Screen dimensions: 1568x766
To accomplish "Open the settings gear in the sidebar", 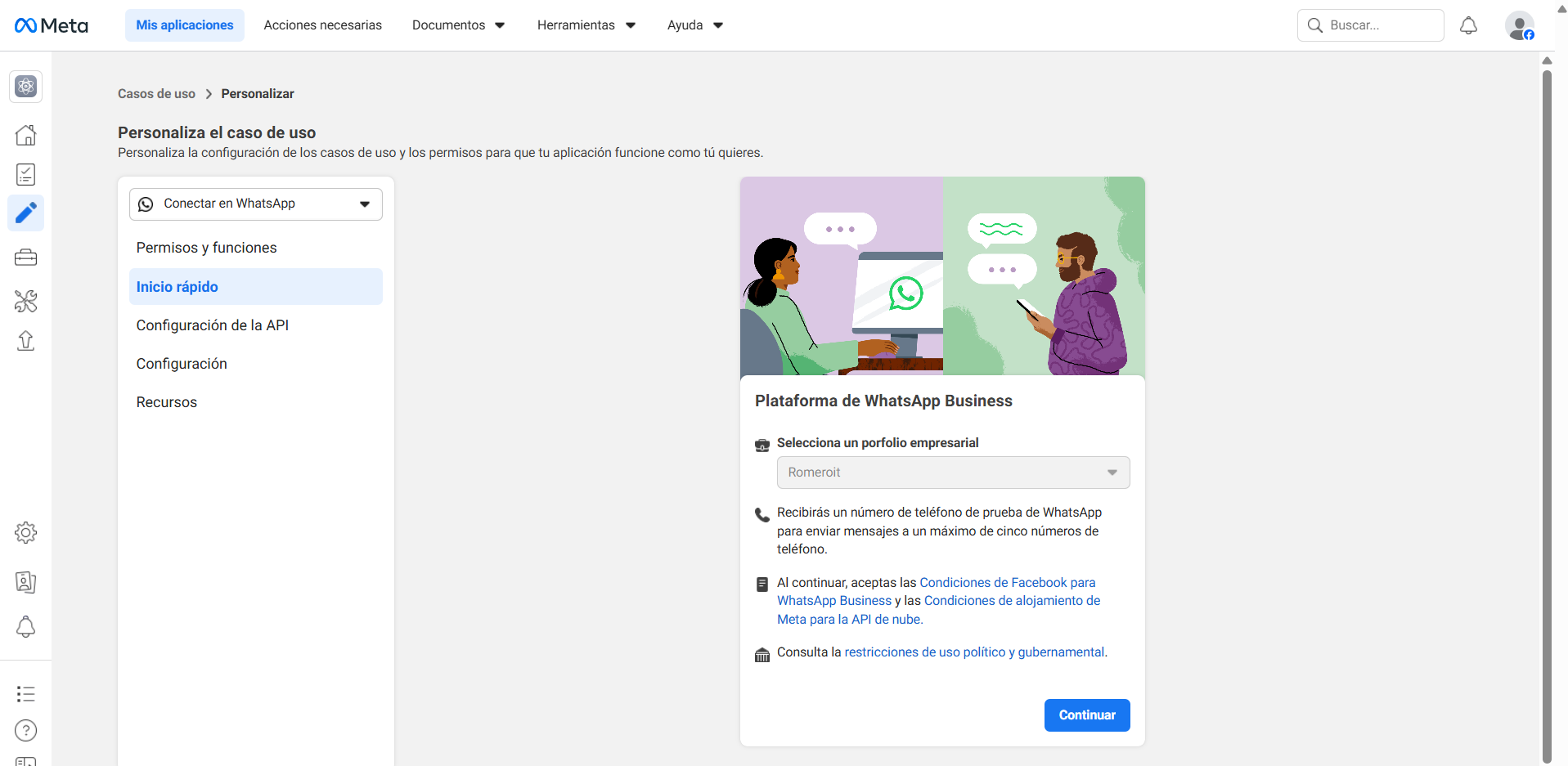I will tap(26, 533).
